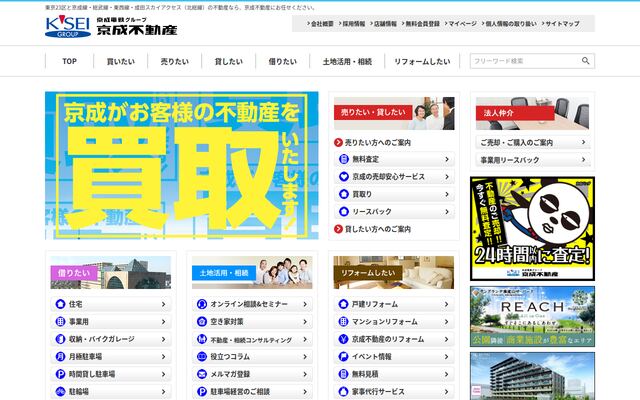Click the フリーワード検索 input field
Viewport: 640px width, 400px height.
(x=526, y=61)
